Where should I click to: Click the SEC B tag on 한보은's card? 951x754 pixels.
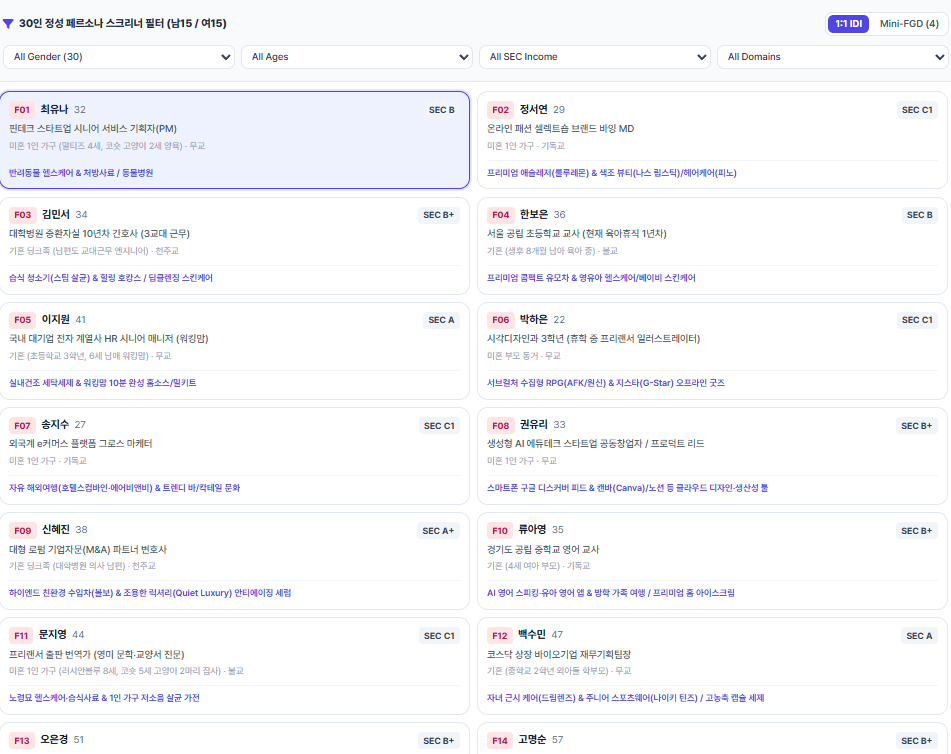[x=919, y=215]
